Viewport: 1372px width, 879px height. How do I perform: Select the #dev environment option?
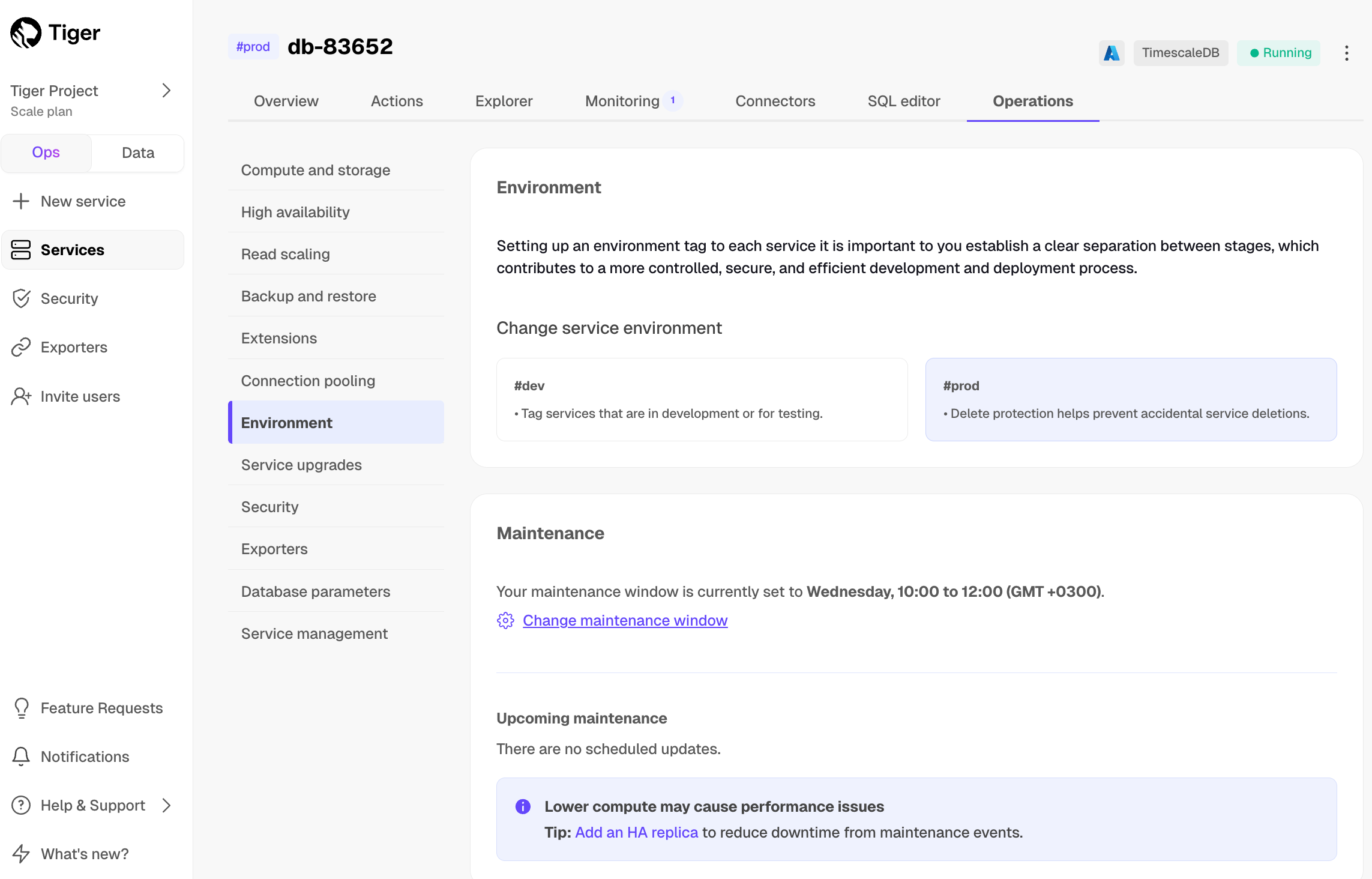coord(702,399)
